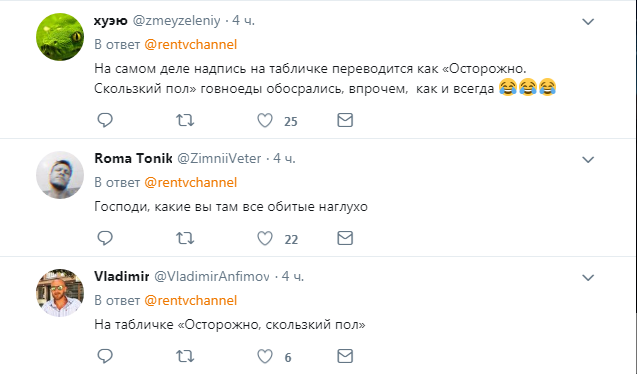Open the dropdown arrow on Vladimir's tweet

[588, 278]
